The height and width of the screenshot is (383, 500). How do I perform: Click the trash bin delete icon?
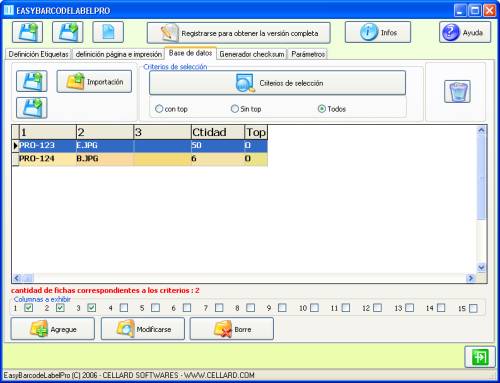pyautogui.click(x=457, y=91)
